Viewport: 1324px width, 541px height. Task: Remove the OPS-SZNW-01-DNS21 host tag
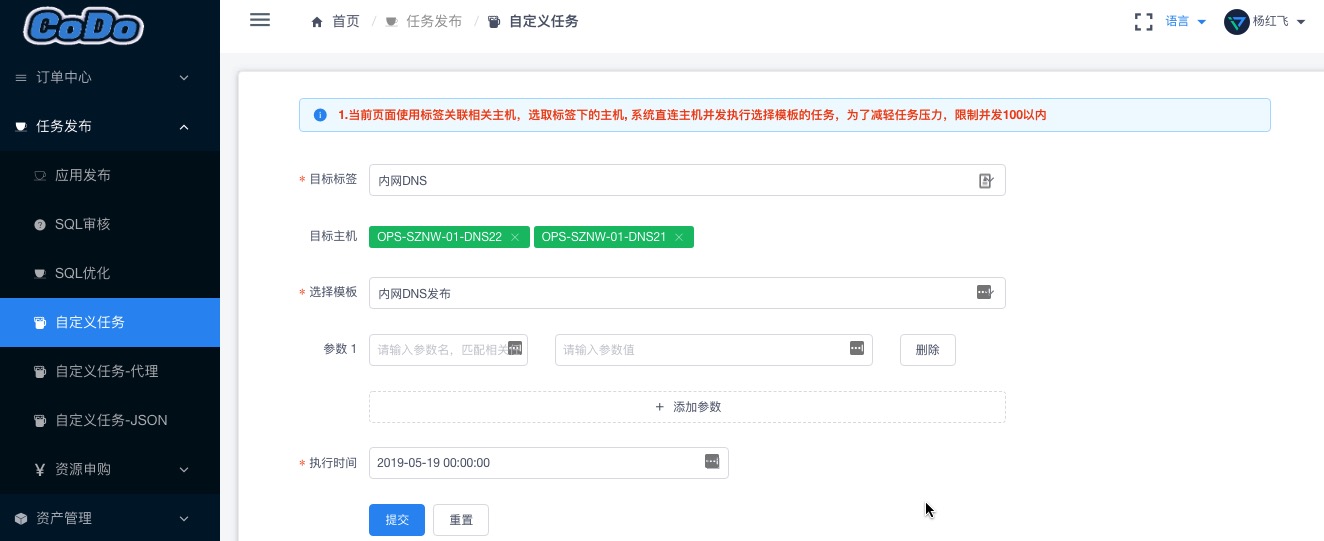click(678, 237)
